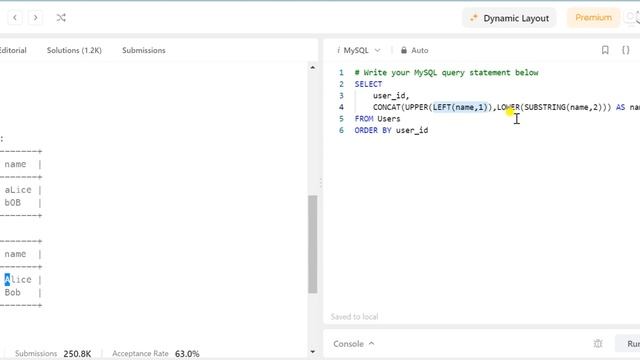Expand the Console panel
This screenshot has width=640, height=360.
coord(353,344)
